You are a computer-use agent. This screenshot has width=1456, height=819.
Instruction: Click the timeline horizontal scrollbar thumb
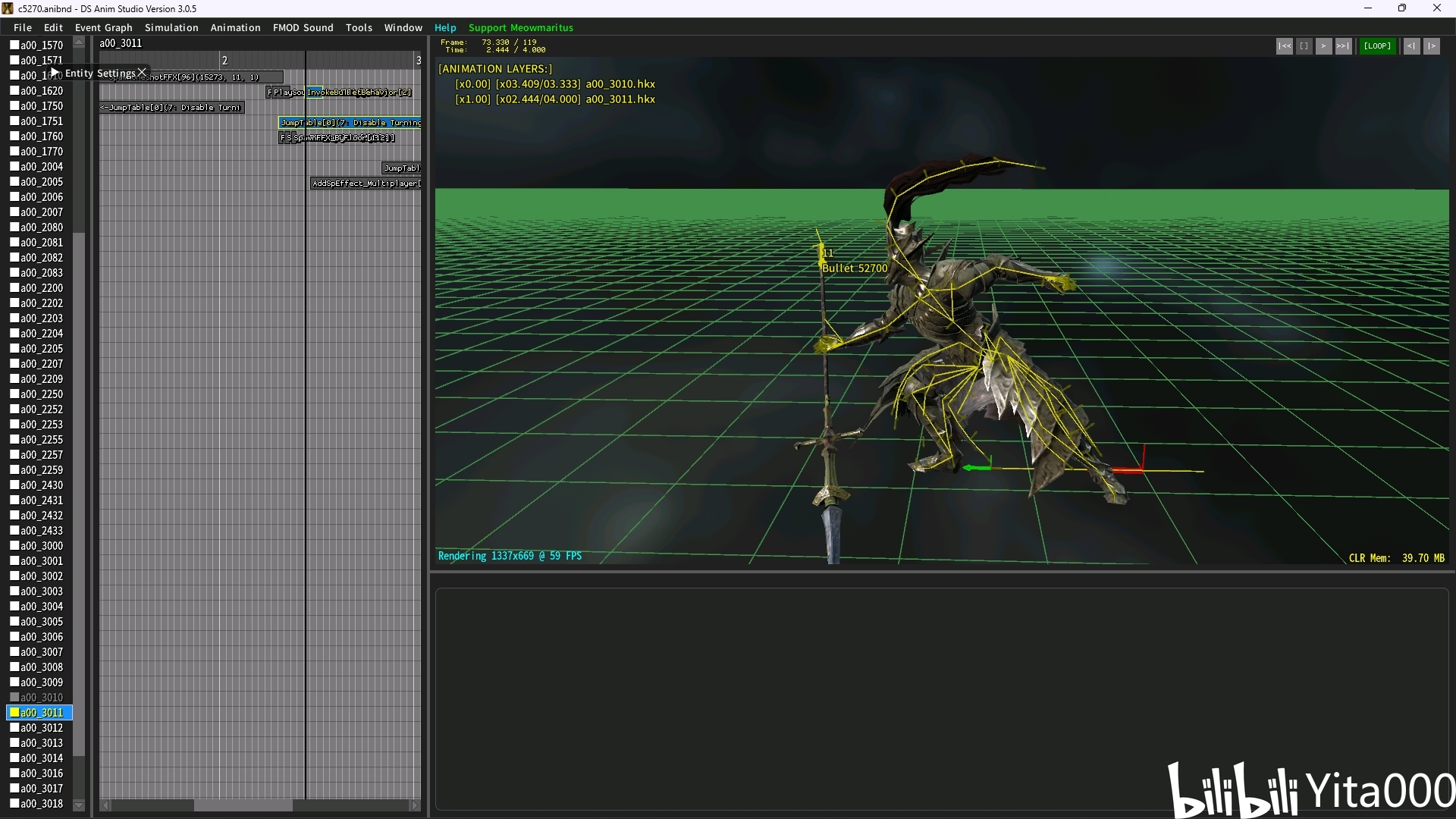(243, 805)
